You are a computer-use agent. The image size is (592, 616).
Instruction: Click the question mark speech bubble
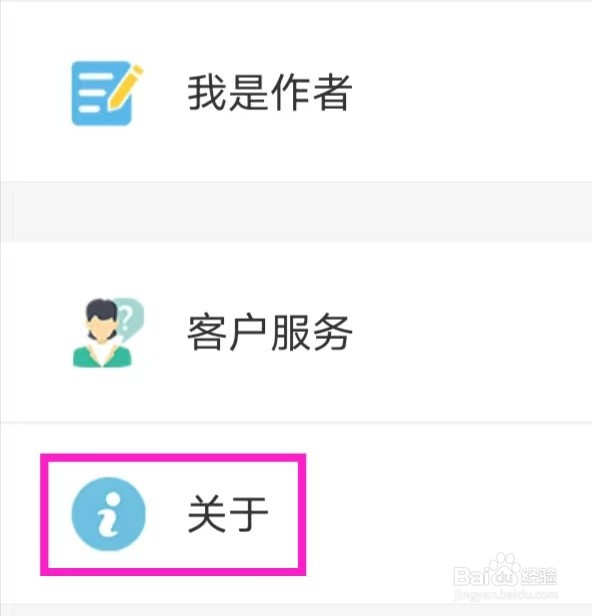[x=129, y=317]
